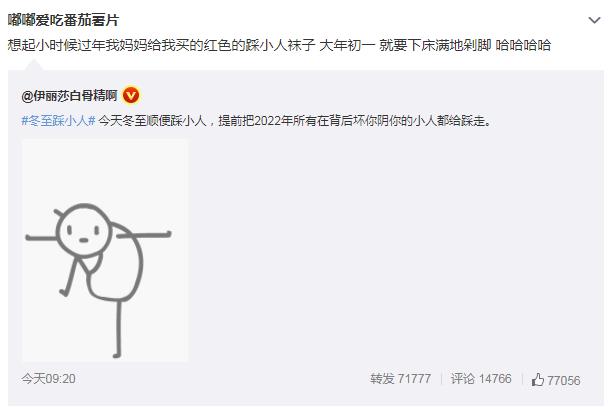Open the #冬至踩小人# hashtag topic
Screen dimensions: 608x407
58,121
